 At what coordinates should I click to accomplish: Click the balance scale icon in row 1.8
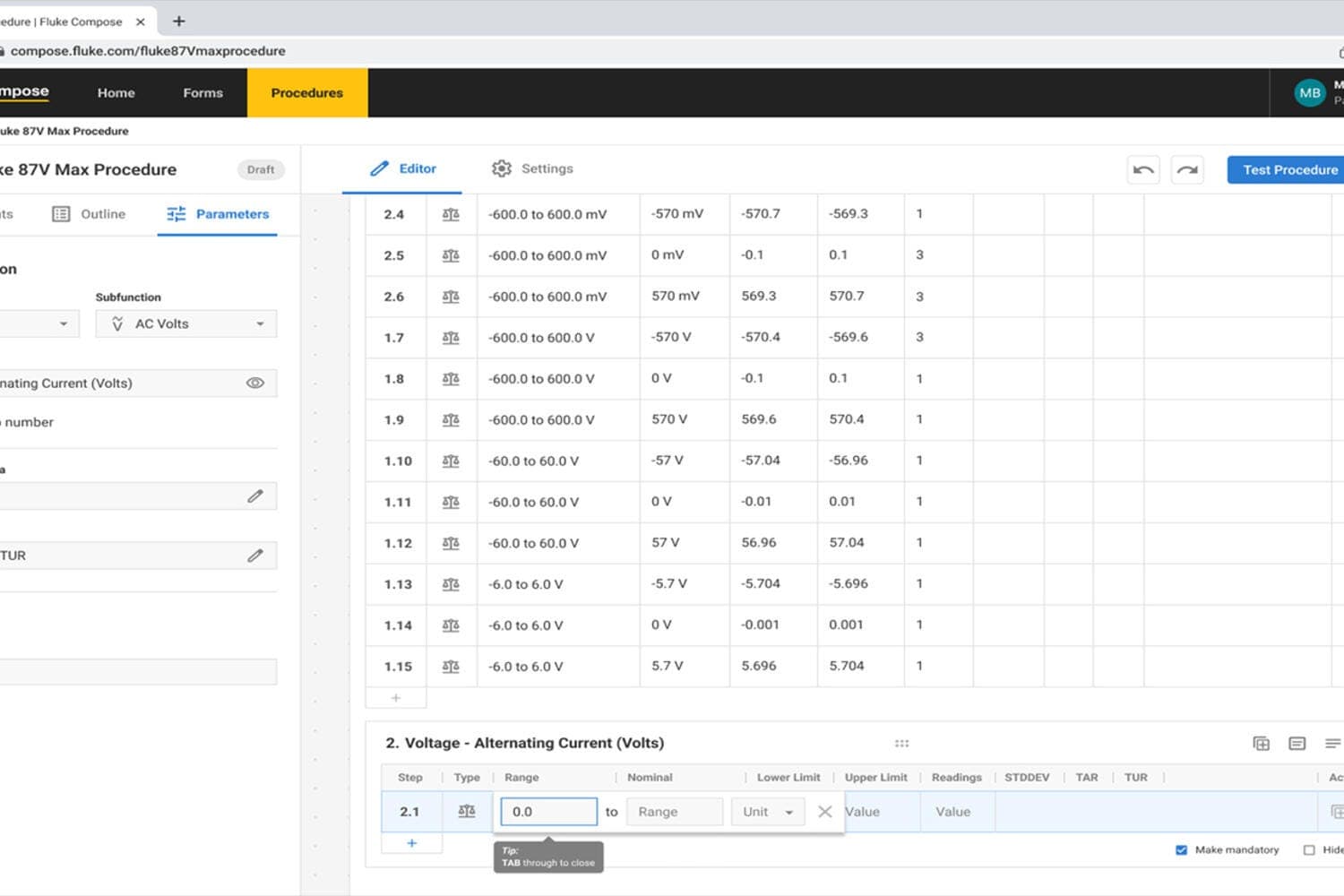451,379
